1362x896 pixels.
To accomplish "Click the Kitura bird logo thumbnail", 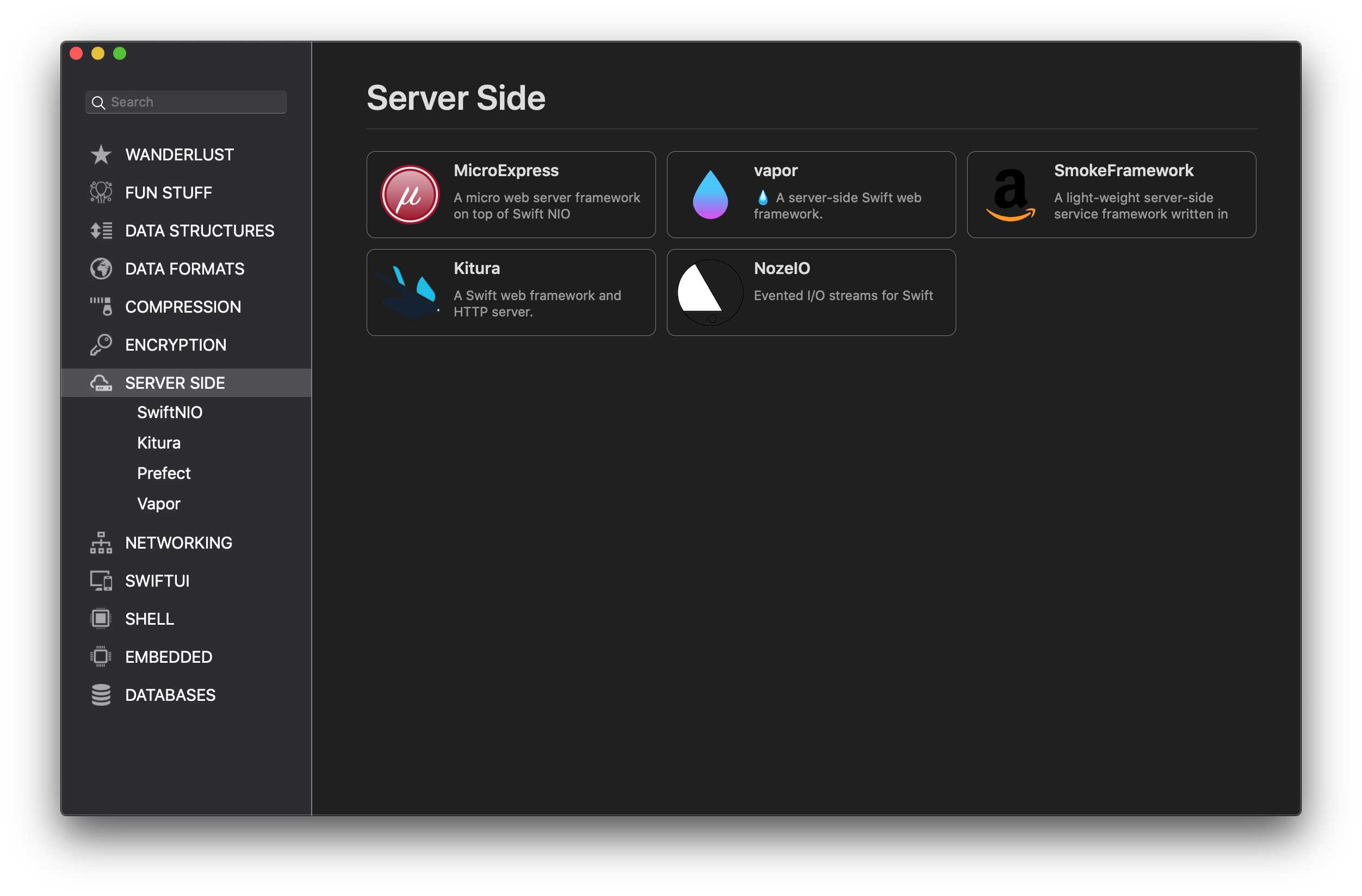I will pos(410,293).
